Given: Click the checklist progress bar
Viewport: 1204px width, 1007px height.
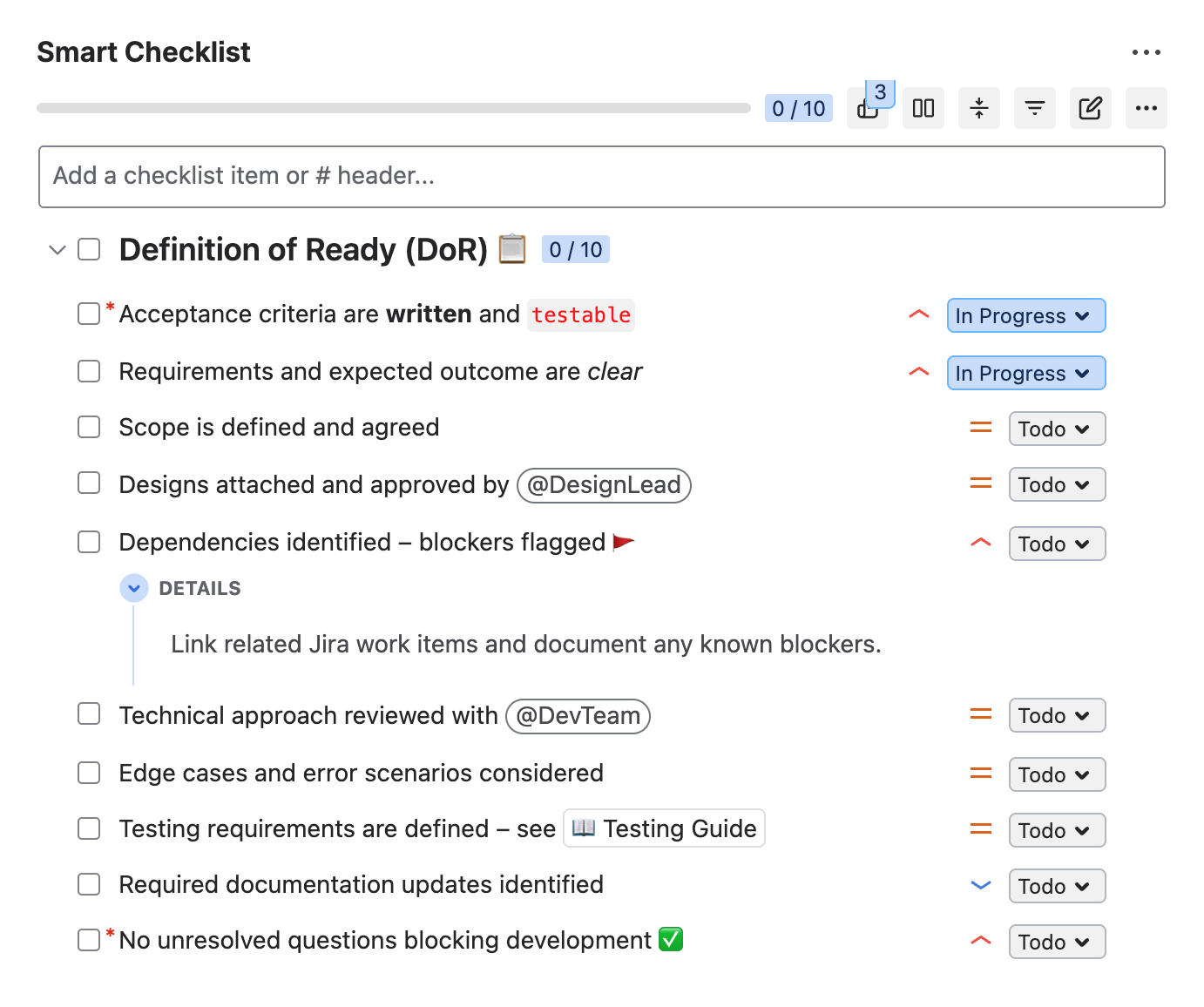Looking at the screenshot, I should [x=394, y=108].
